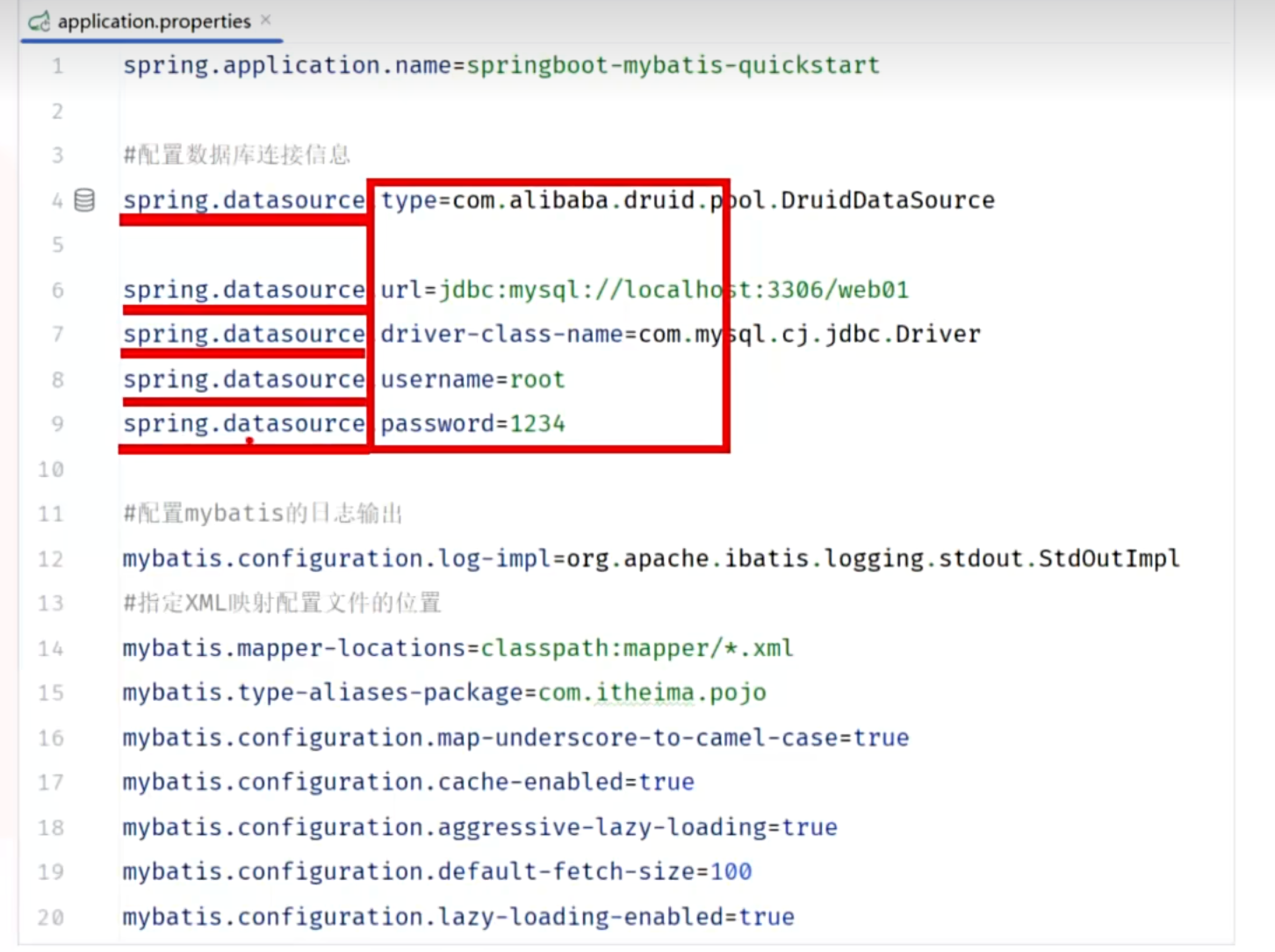Select the application.properties tab title

[x=154, y=22]
